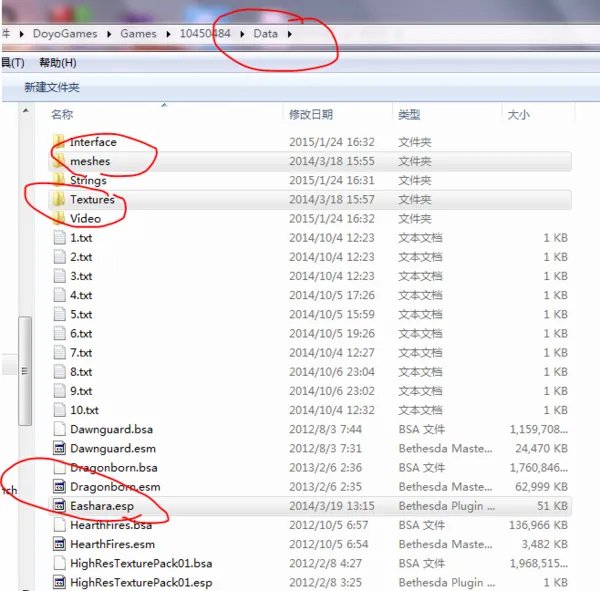
Task: Click Data in the address bar
Action: (x=266, y=34)
